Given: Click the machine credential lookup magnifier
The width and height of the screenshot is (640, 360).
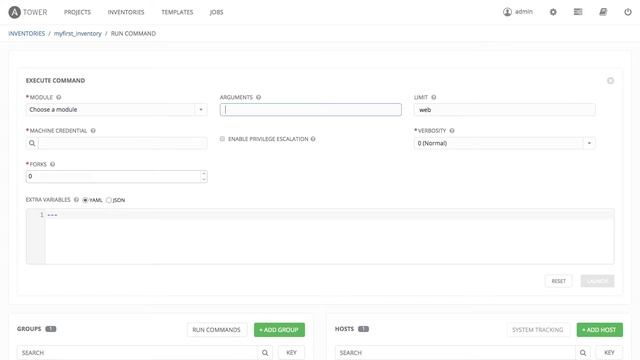Looking at the screenshot, I should 32,143.
